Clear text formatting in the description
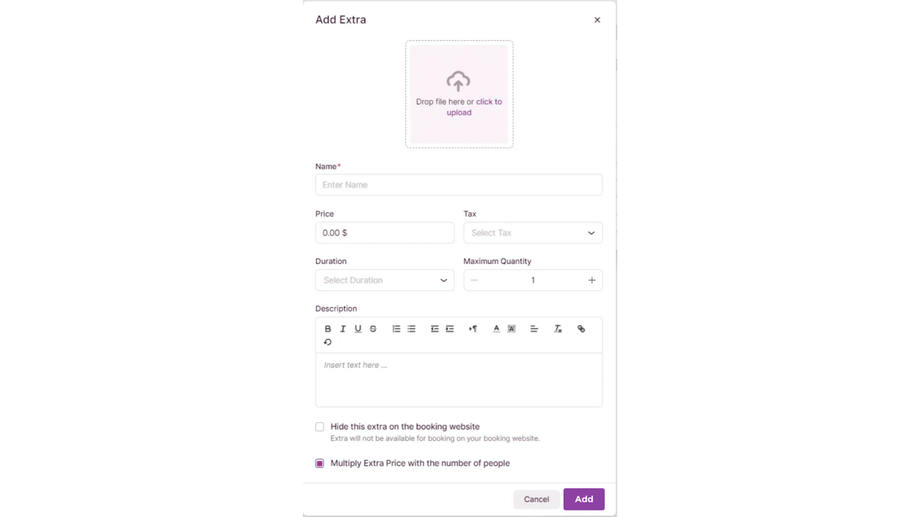This screenshot has width=920, height=517. (x=558, y=329)
